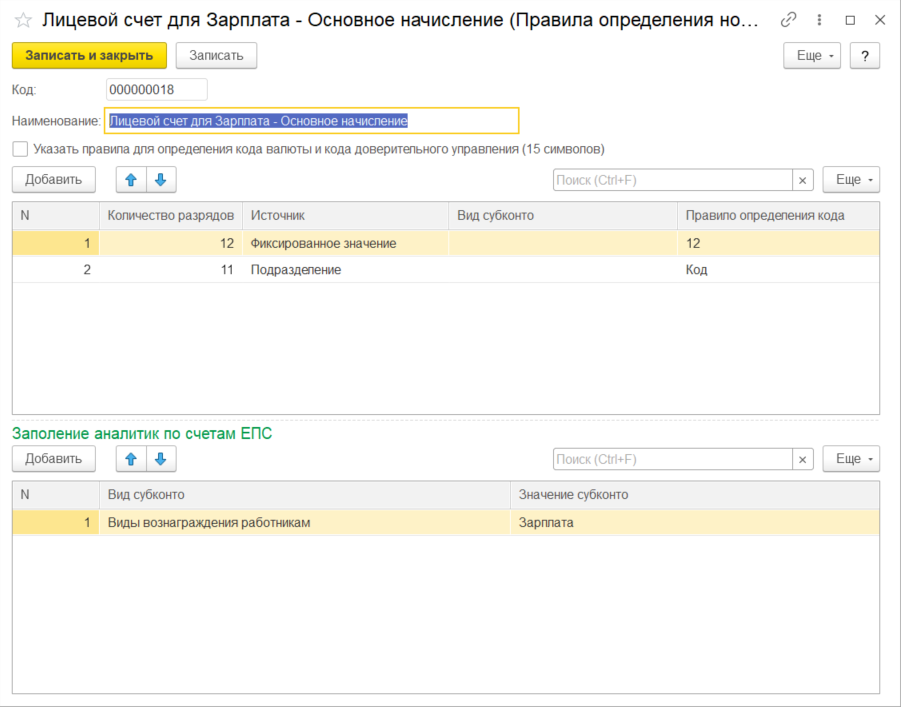Add this form to favorites with star icon
Viewport: 901px width, 707px height.
click(x=22, y=21)
